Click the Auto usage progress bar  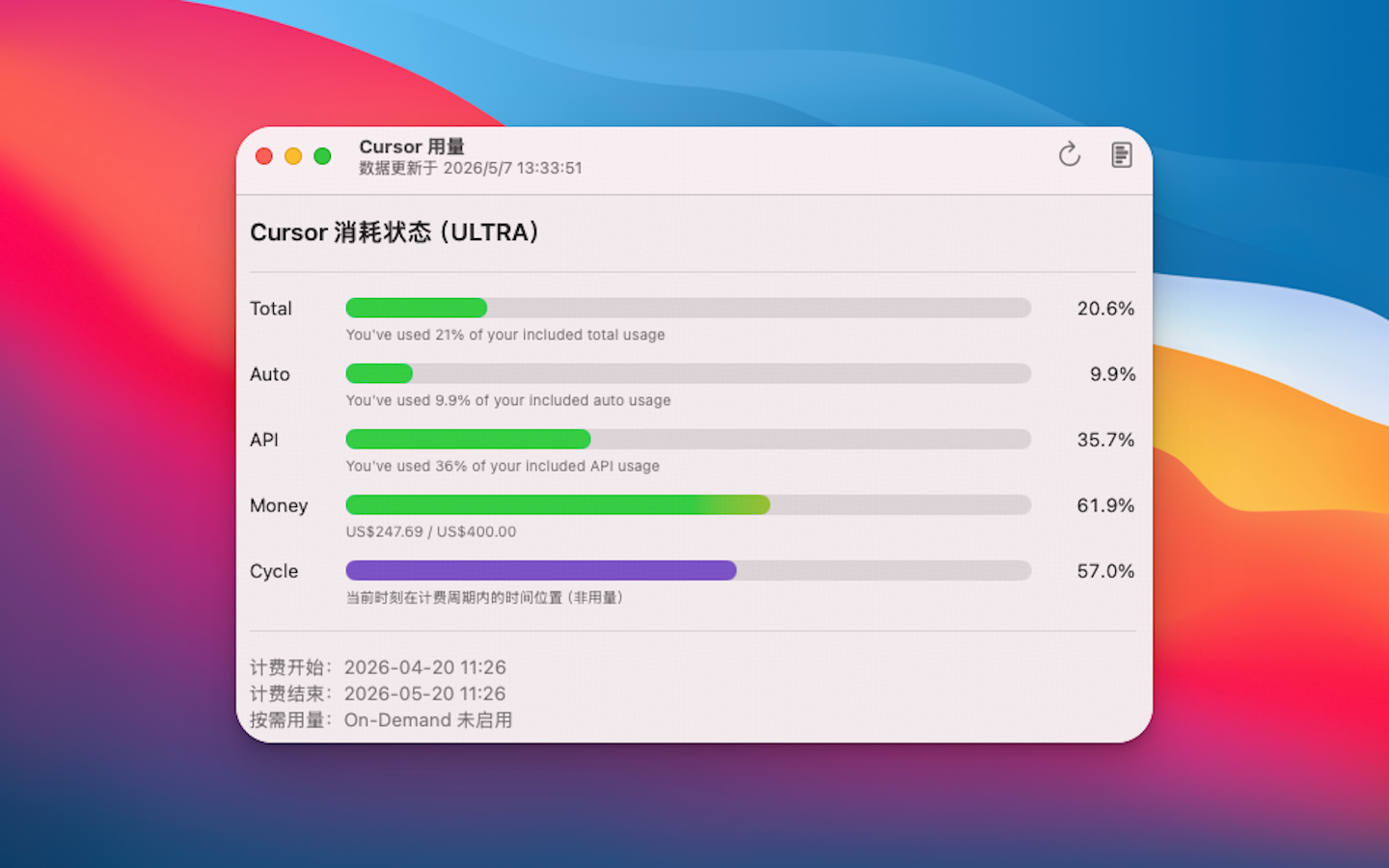pos(689,373)
